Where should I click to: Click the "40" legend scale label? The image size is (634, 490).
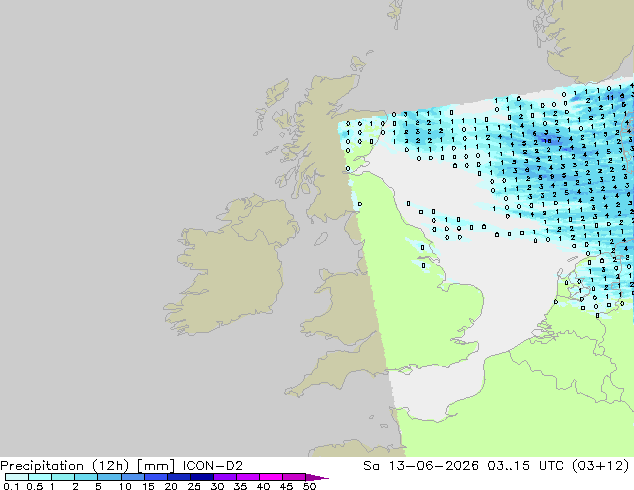point(263,486)
